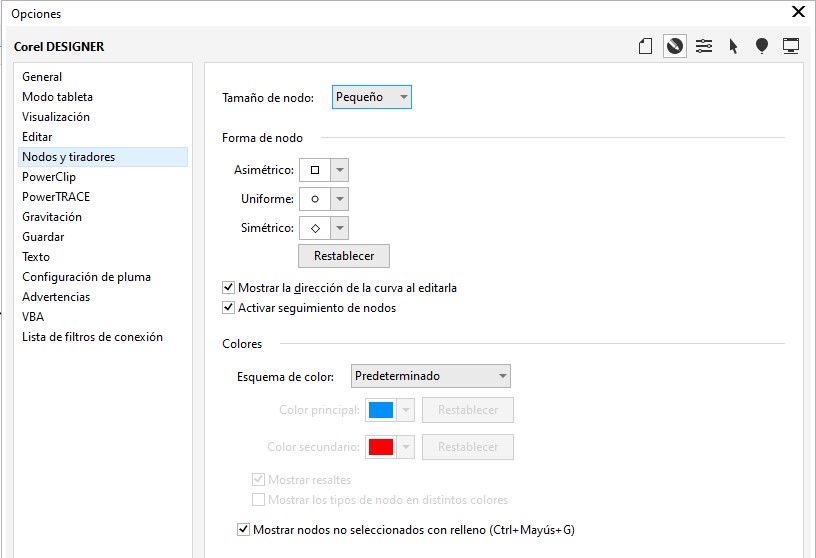Click Restablecer next to Color principal
Screen dimensions: 816x558
tap(468, 410)
